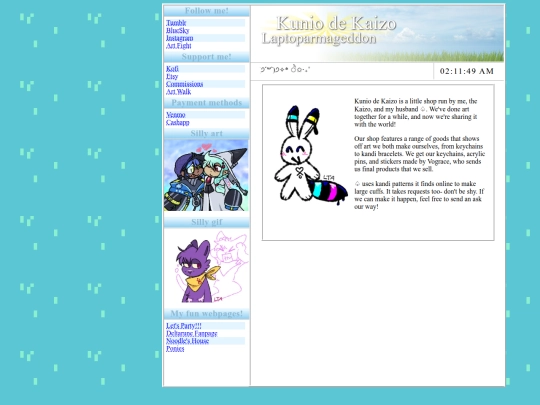This screenshot has height=405, width=540.
Task: Open the Noodle's House link
Action: pyautogui.click(x=187, y=341)
